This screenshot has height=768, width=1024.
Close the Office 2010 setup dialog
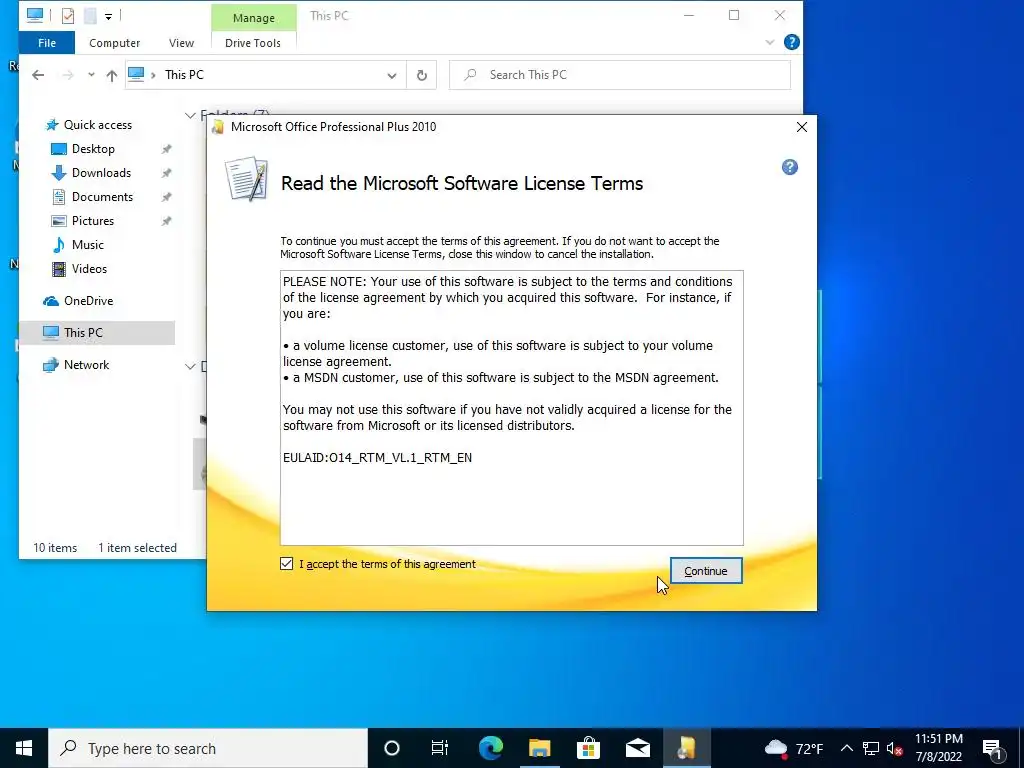click(x=802, y=127)
